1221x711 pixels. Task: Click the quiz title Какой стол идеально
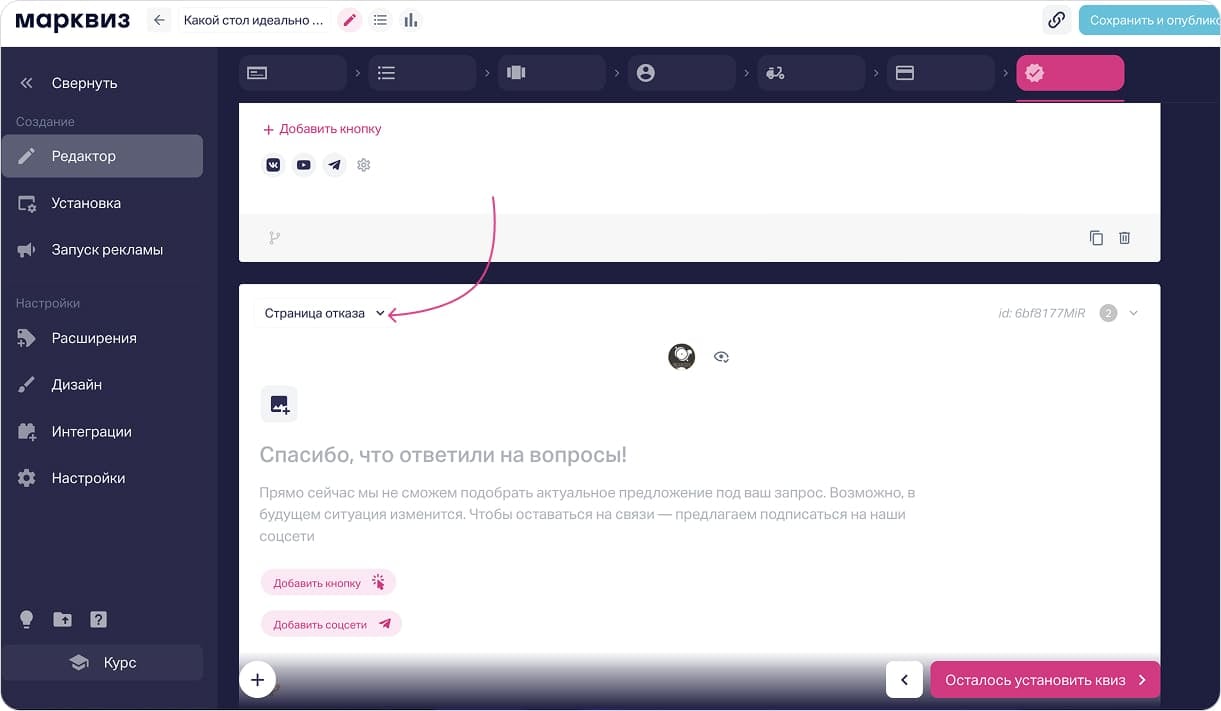click(254, 20)
